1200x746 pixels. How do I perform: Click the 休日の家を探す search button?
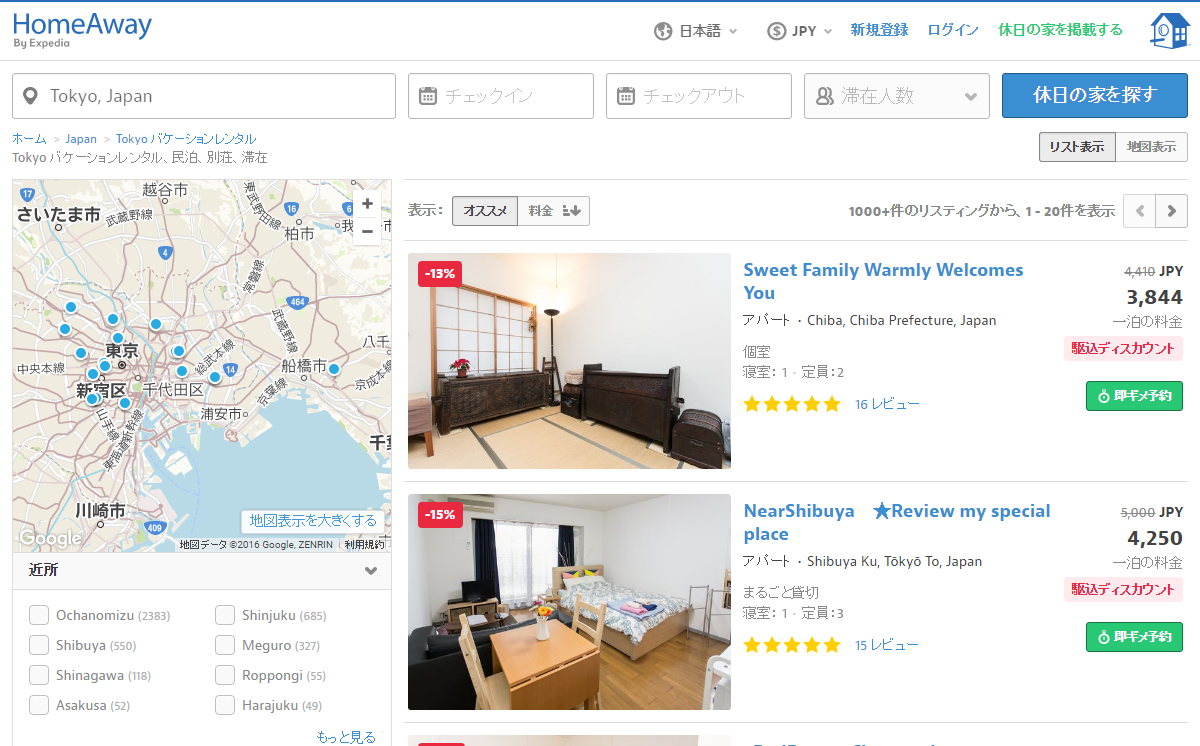click(1095, 96)
